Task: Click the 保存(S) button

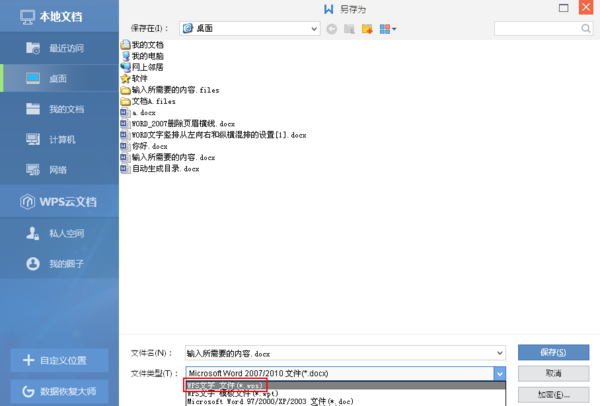Action: [x=553, y=352]
